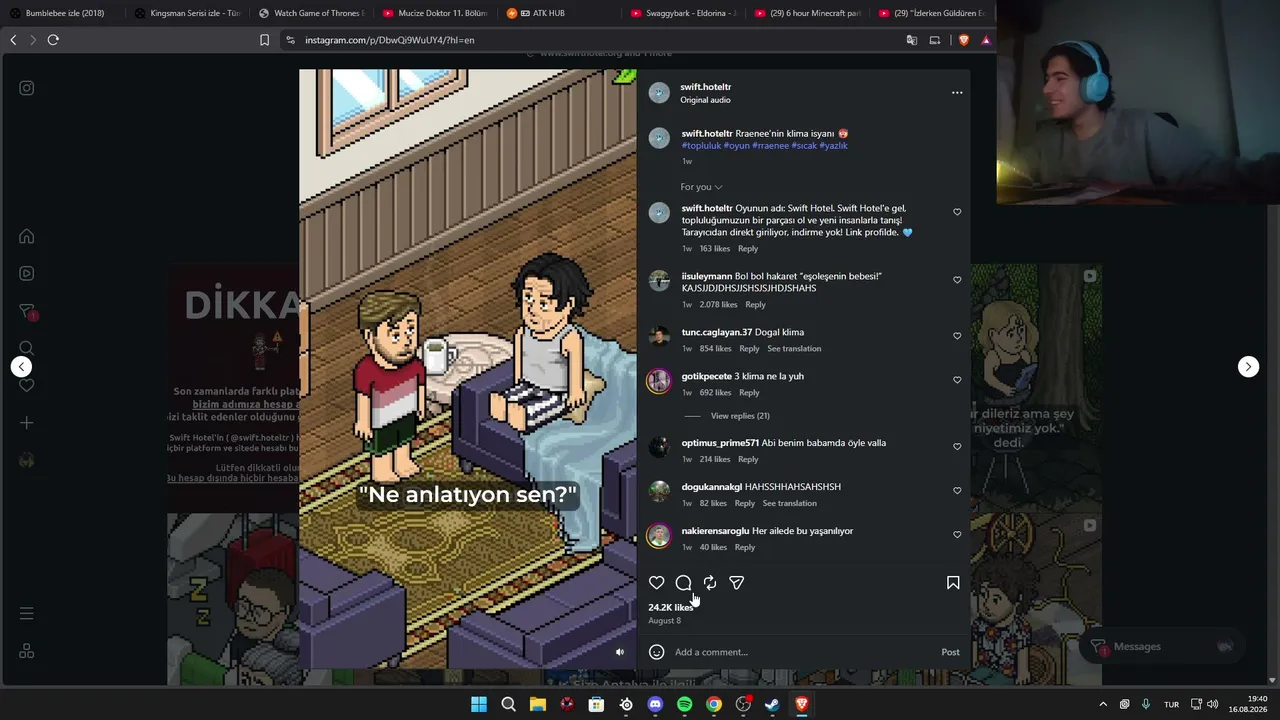
Task: Open the 19:40 clock and date
Action: tap(1248, 704)
